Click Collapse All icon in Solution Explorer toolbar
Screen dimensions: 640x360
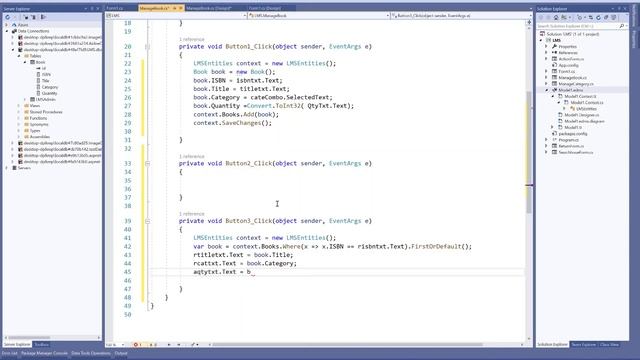click(606, 18)
